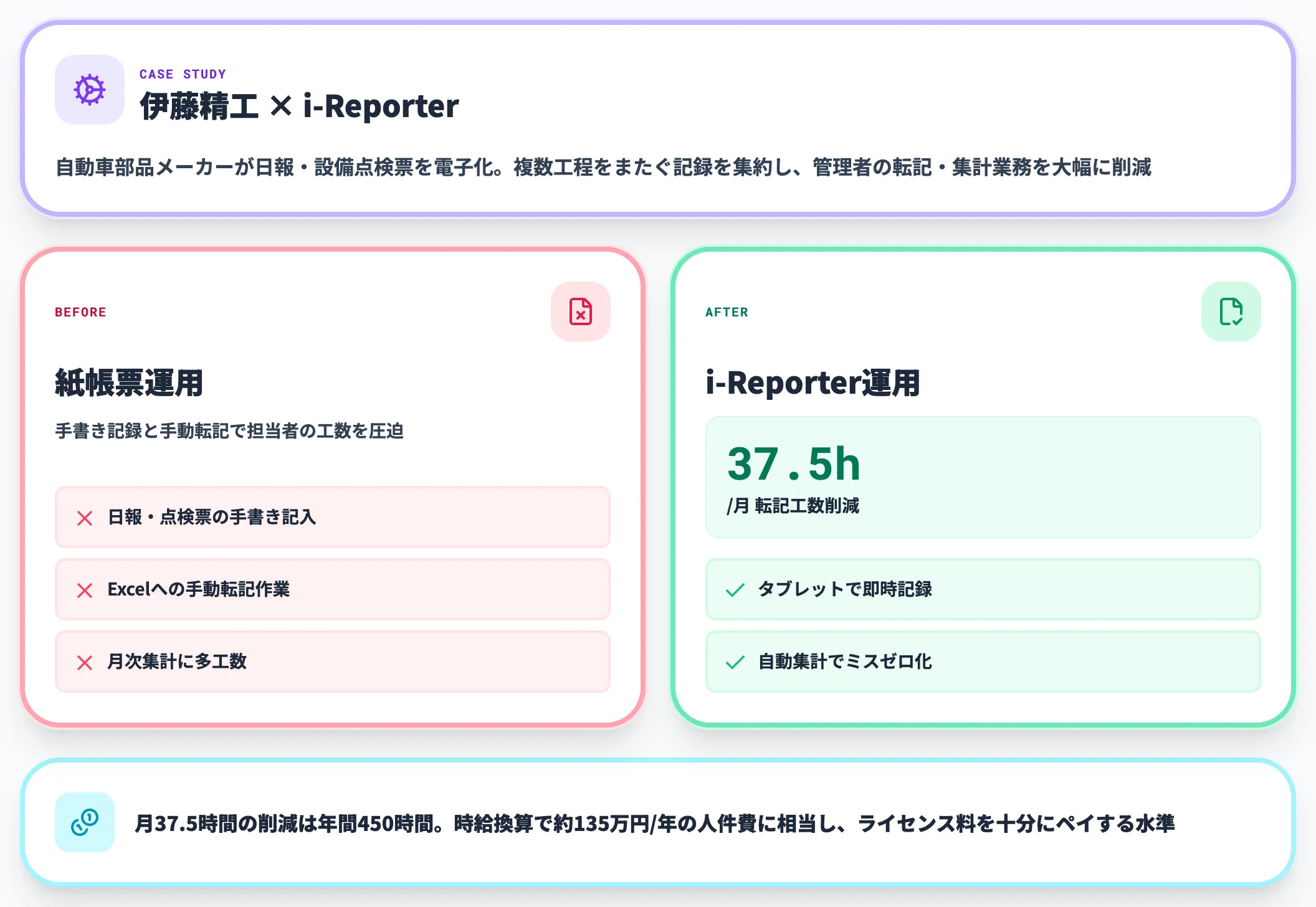Click the AFTER label
This screenshot has width=1316, height=907.
pyautogui.click(x=727, y=312)
